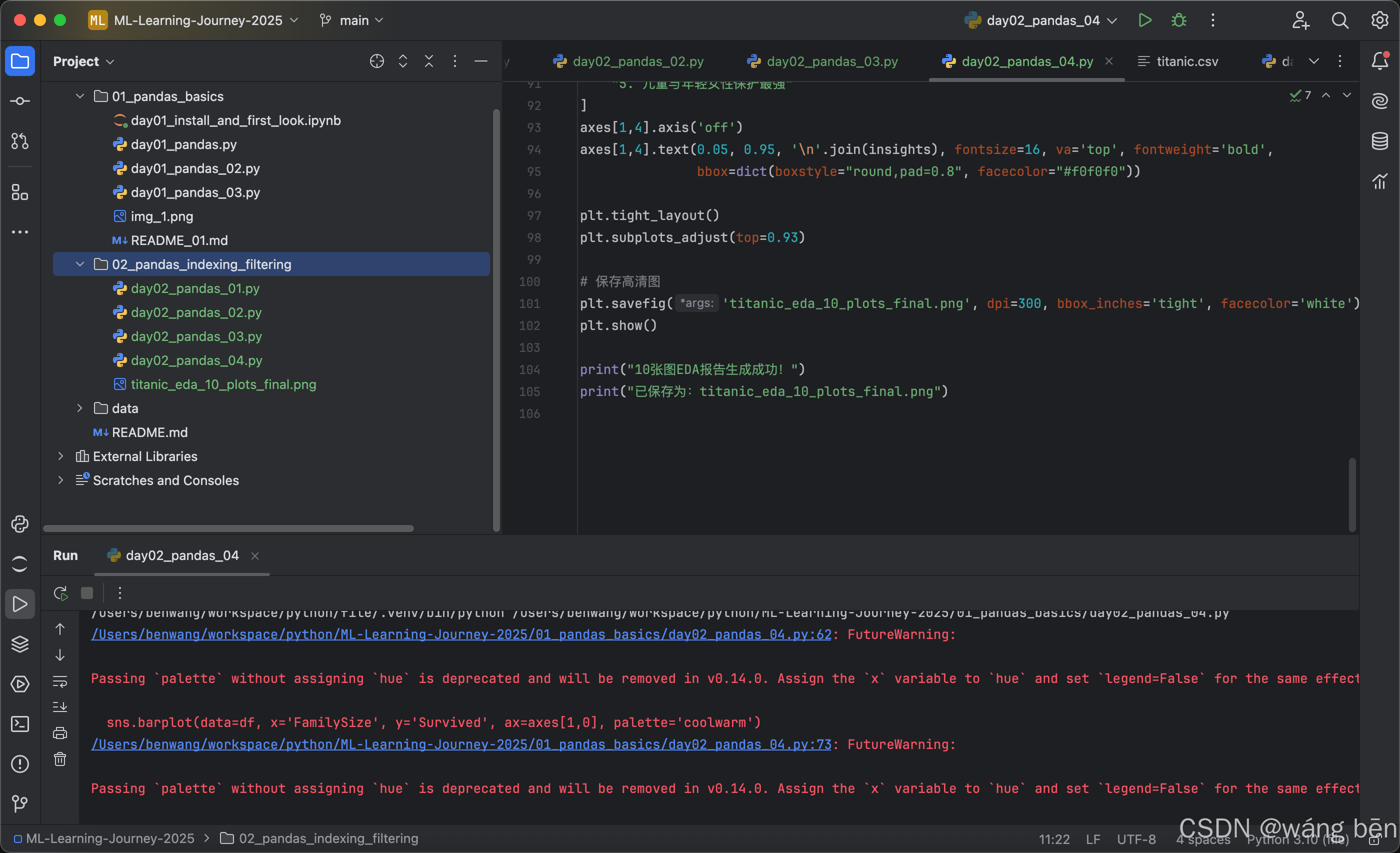Open the day02_pandas_04.py:73 warning link
The width and height of the screenshot is (1400, 853).
[x=461, y=744]
